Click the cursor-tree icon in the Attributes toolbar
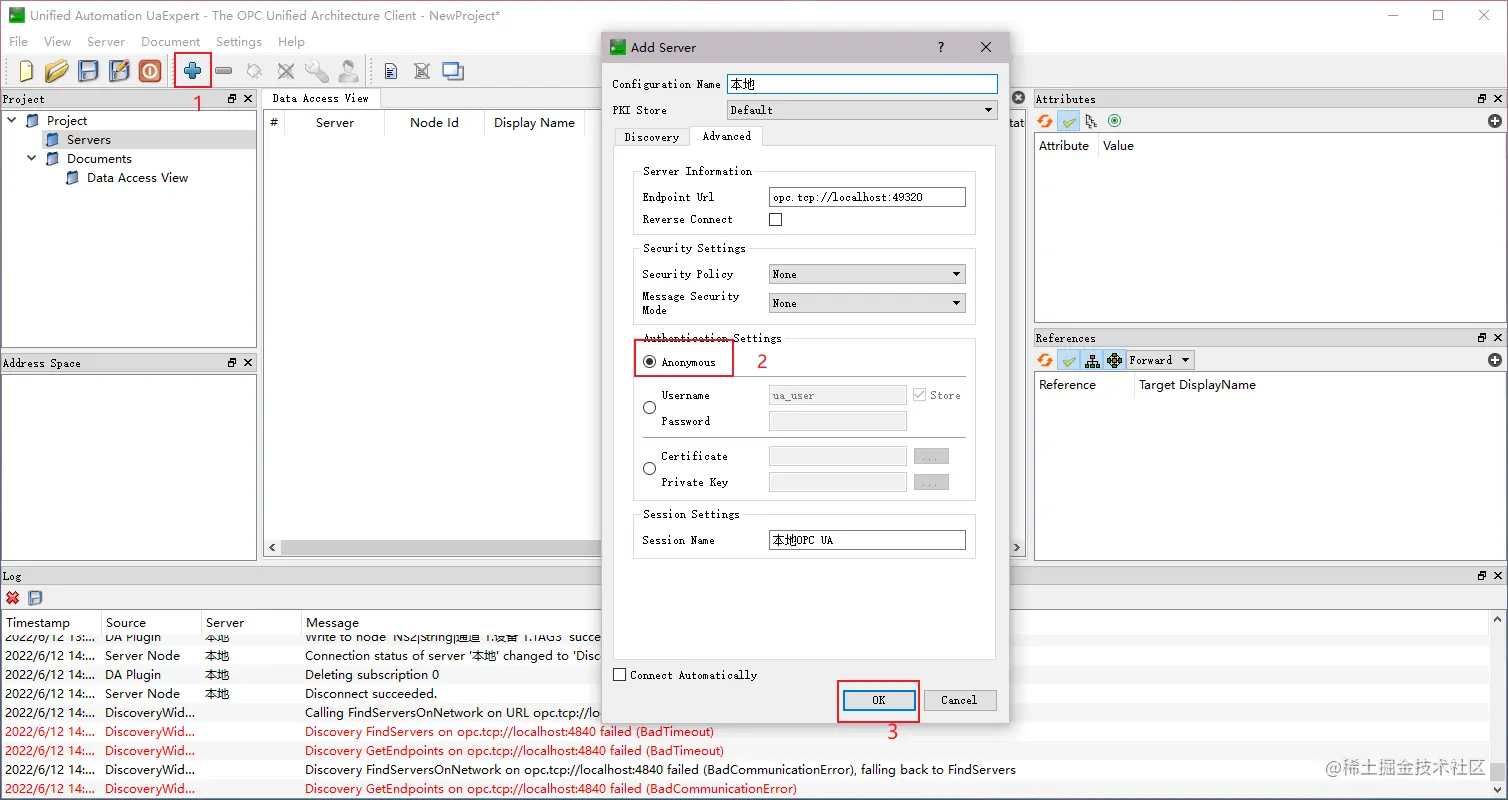Image resolution: width=1508 pixels, height=800 pixels. (1091, 121)
